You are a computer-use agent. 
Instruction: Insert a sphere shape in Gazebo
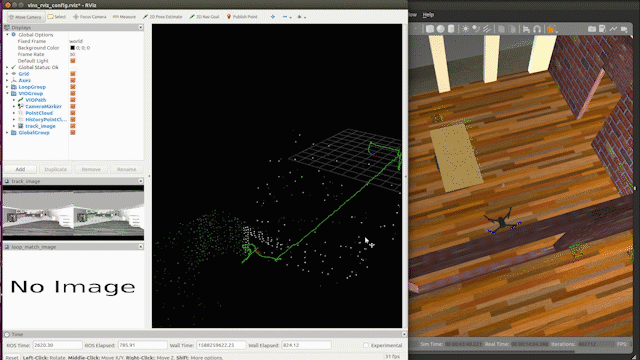[x=440, y=29]
